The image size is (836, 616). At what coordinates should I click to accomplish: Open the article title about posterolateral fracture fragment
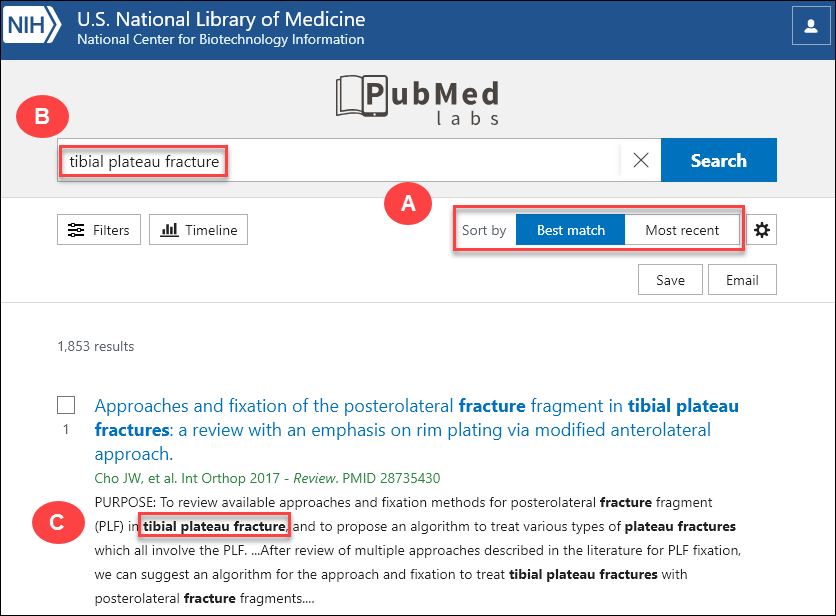pyautogui.click(x=416, y=429)
